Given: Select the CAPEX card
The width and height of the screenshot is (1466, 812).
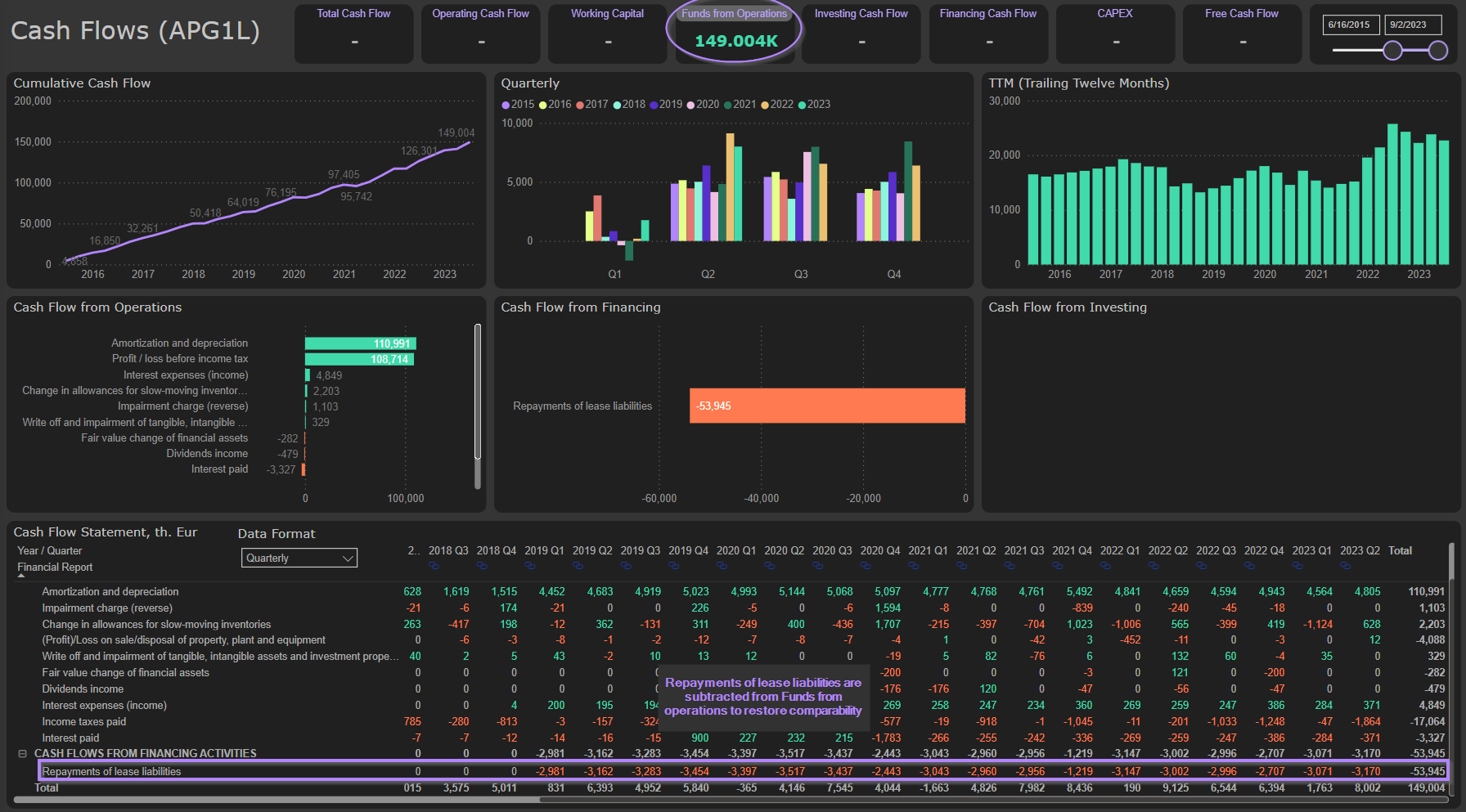Looking at the screenshot, I should [1114, 33].
